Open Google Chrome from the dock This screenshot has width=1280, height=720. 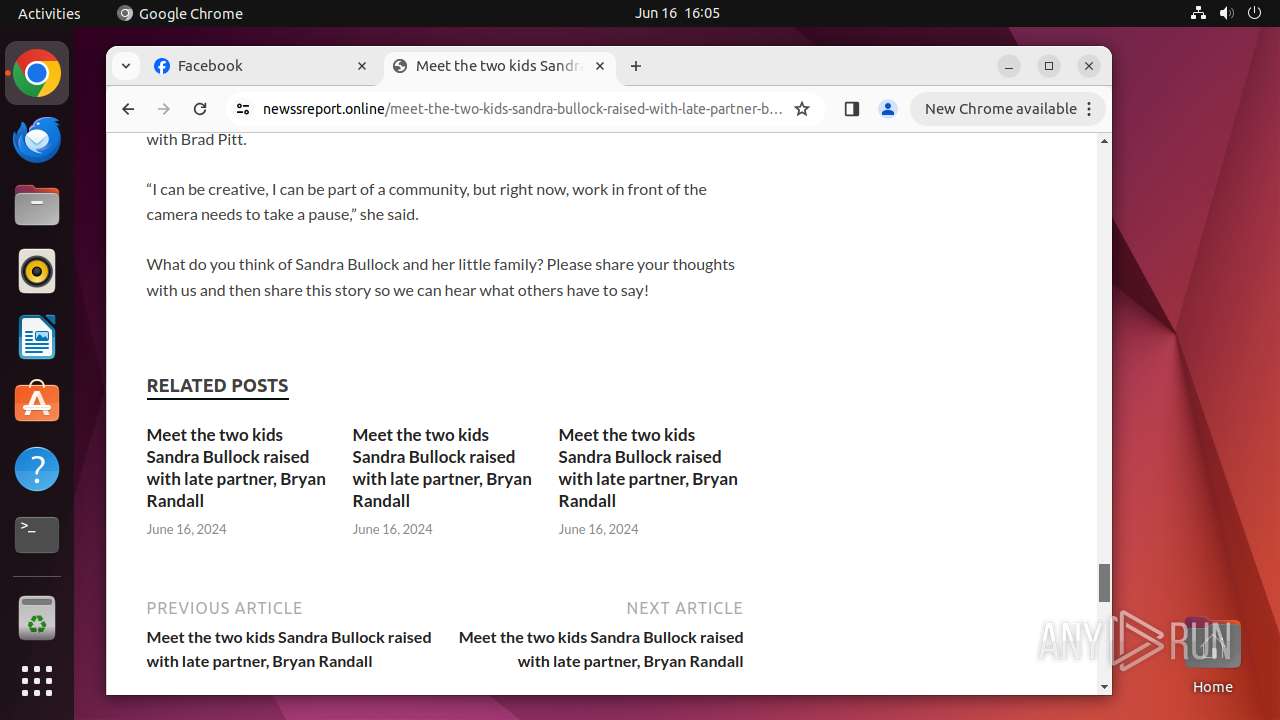pos(37,74)
